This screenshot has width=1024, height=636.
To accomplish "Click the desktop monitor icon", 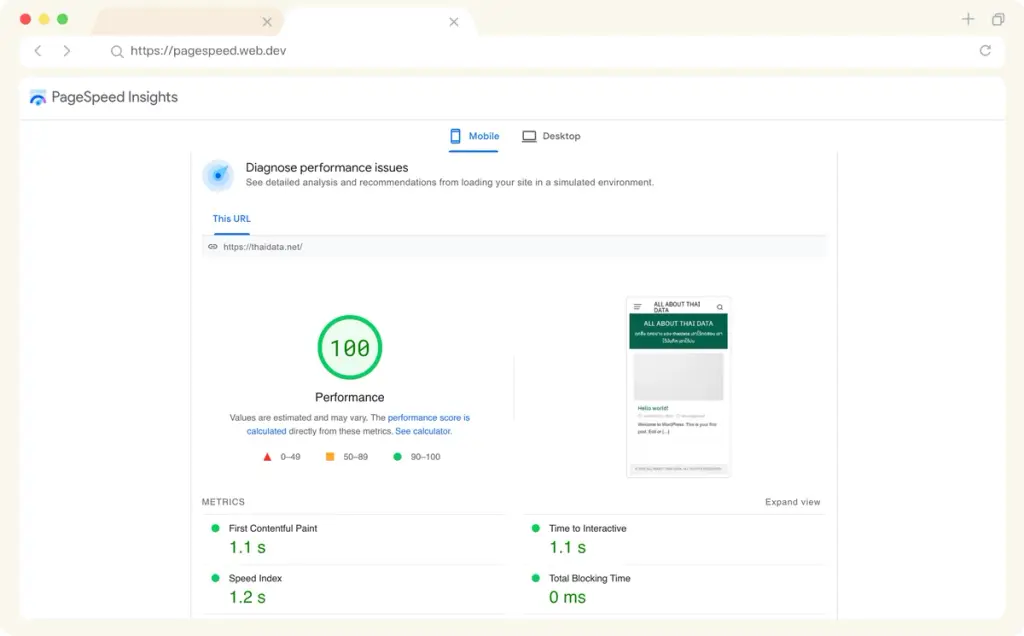I will tap(529, 136).
